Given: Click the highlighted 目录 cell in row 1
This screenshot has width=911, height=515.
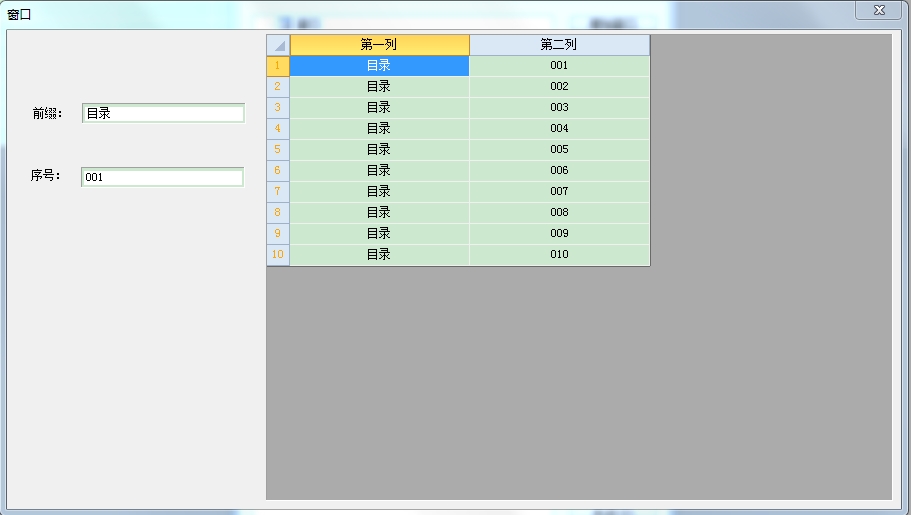Looking at the screenshot, I should (379, 66).
